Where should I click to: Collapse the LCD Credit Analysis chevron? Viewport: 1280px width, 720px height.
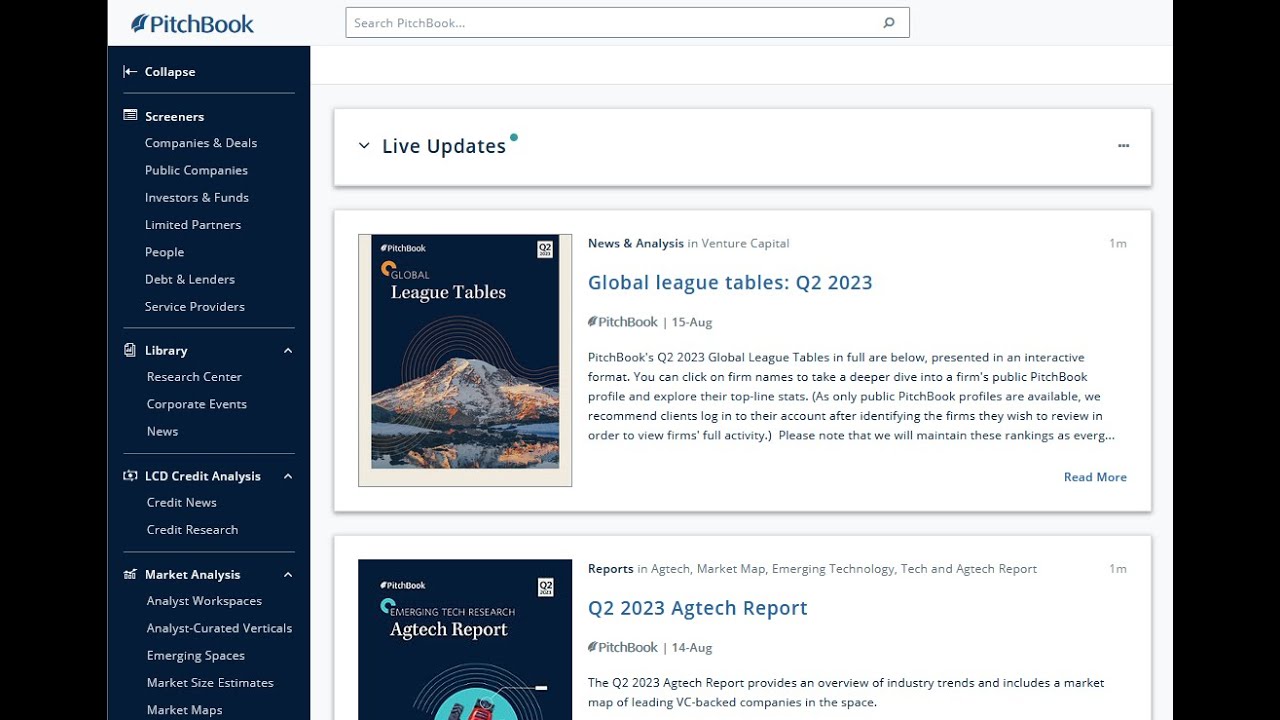pyautogui.click(x=288, y=477)
